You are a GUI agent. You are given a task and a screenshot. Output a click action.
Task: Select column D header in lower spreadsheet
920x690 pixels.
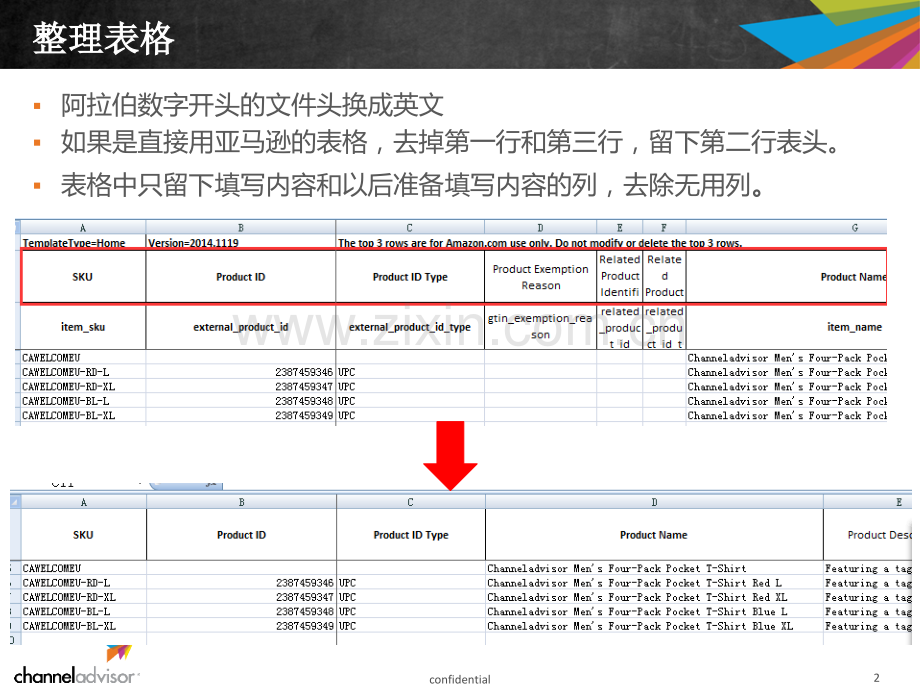[654, 502]
